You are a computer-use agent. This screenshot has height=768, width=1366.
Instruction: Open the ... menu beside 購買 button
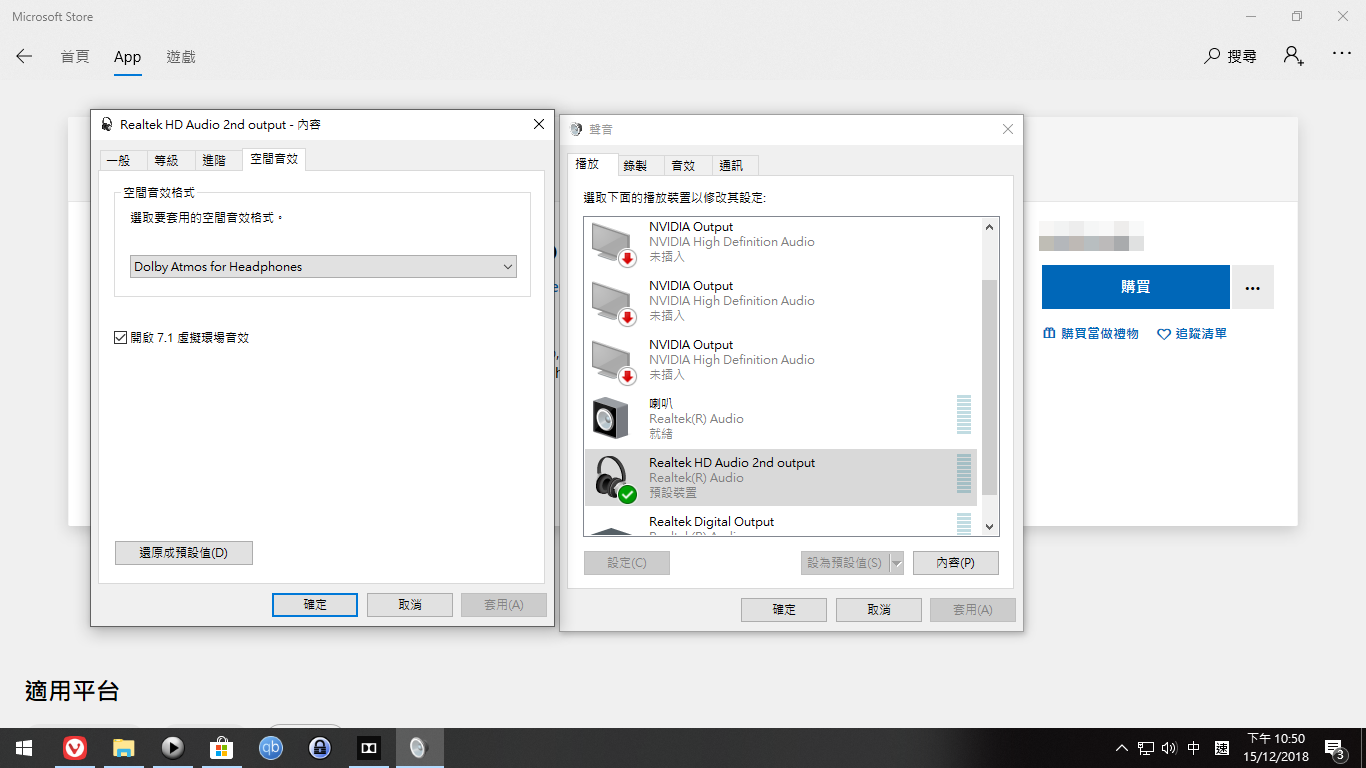point(1253,287)
